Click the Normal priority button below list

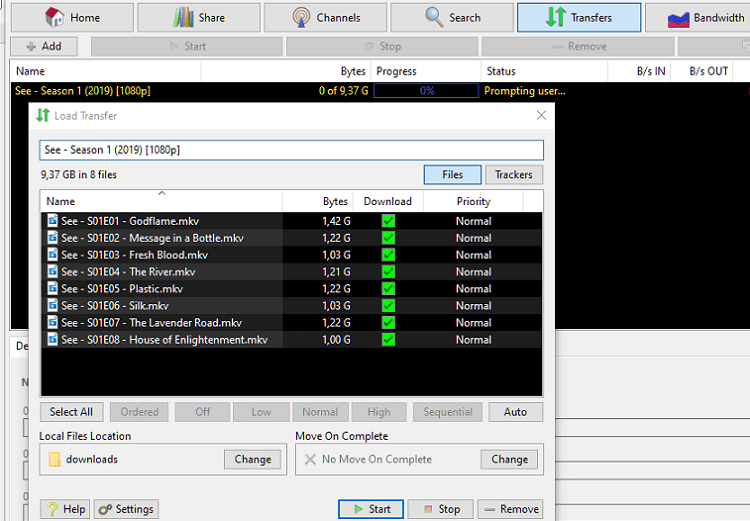pos(320,412)
